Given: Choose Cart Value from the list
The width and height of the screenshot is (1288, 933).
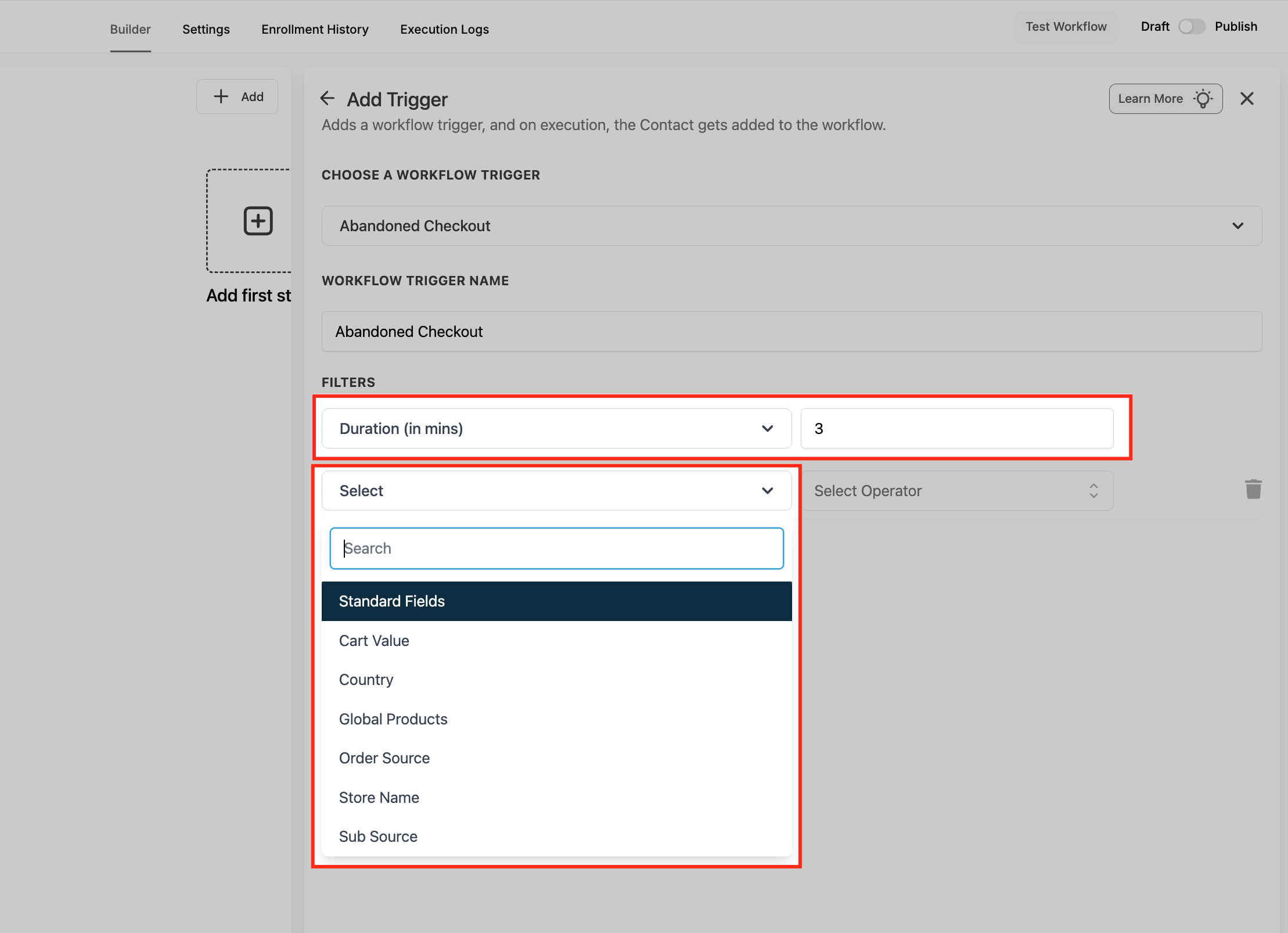Looking at the screenshot, I should tap(374, 641).
